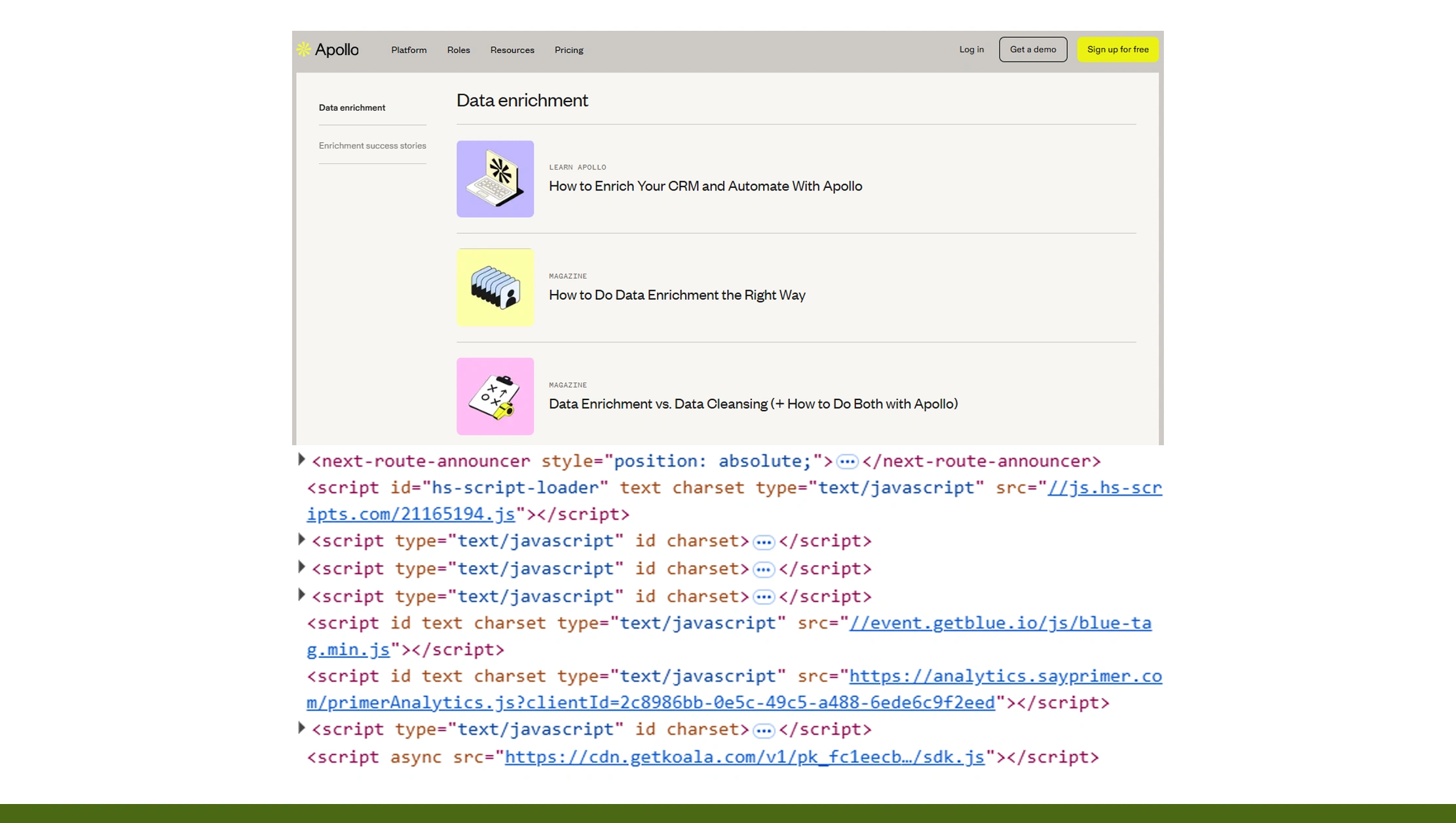Click the Log in link

tap(971, 50)
